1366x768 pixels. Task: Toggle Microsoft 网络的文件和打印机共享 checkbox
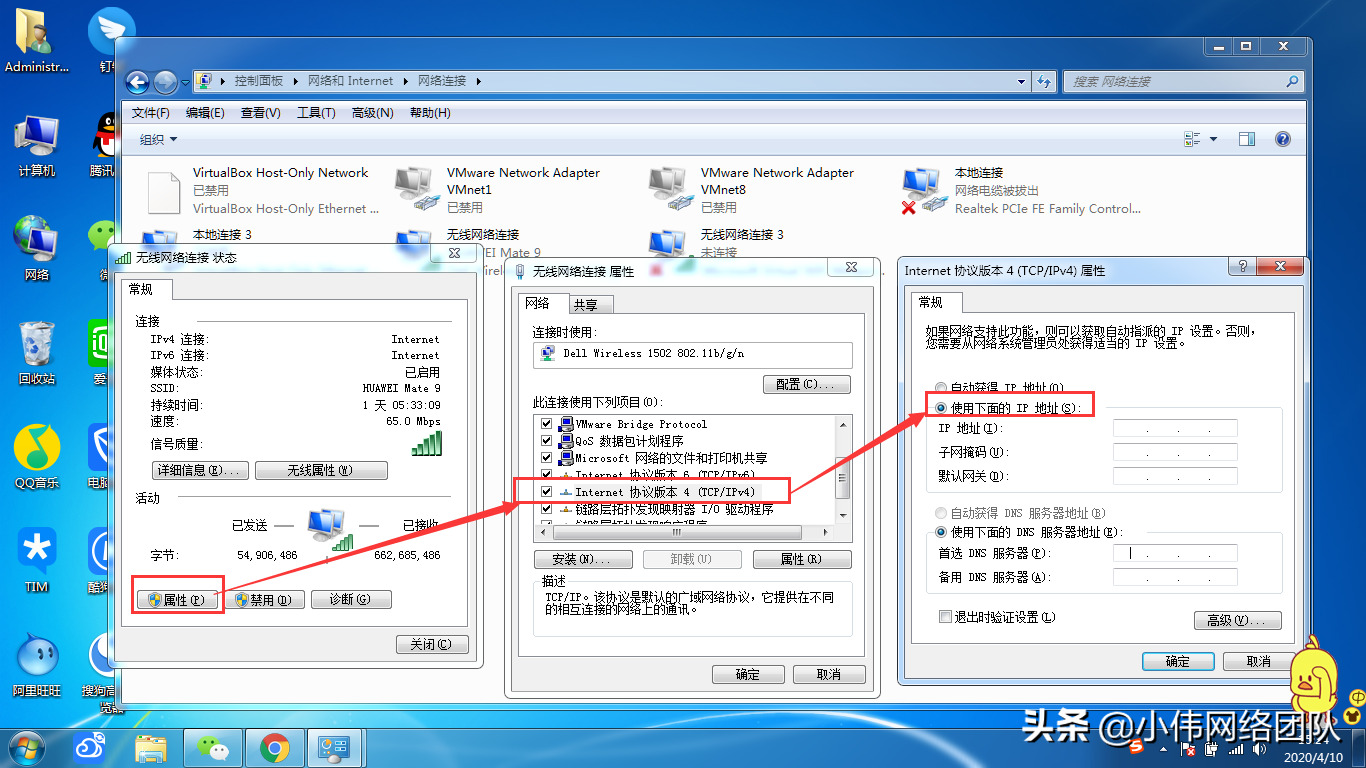coord(546,458)
